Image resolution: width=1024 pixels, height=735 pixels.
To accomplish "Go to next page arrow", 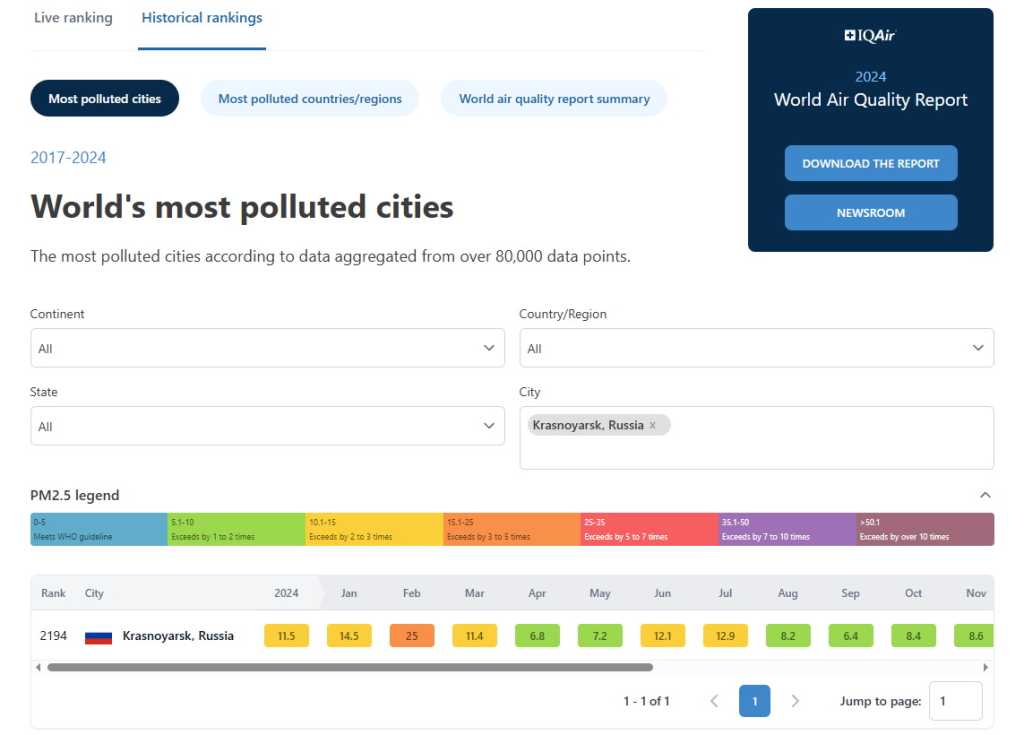I will (x=795, y=701).
